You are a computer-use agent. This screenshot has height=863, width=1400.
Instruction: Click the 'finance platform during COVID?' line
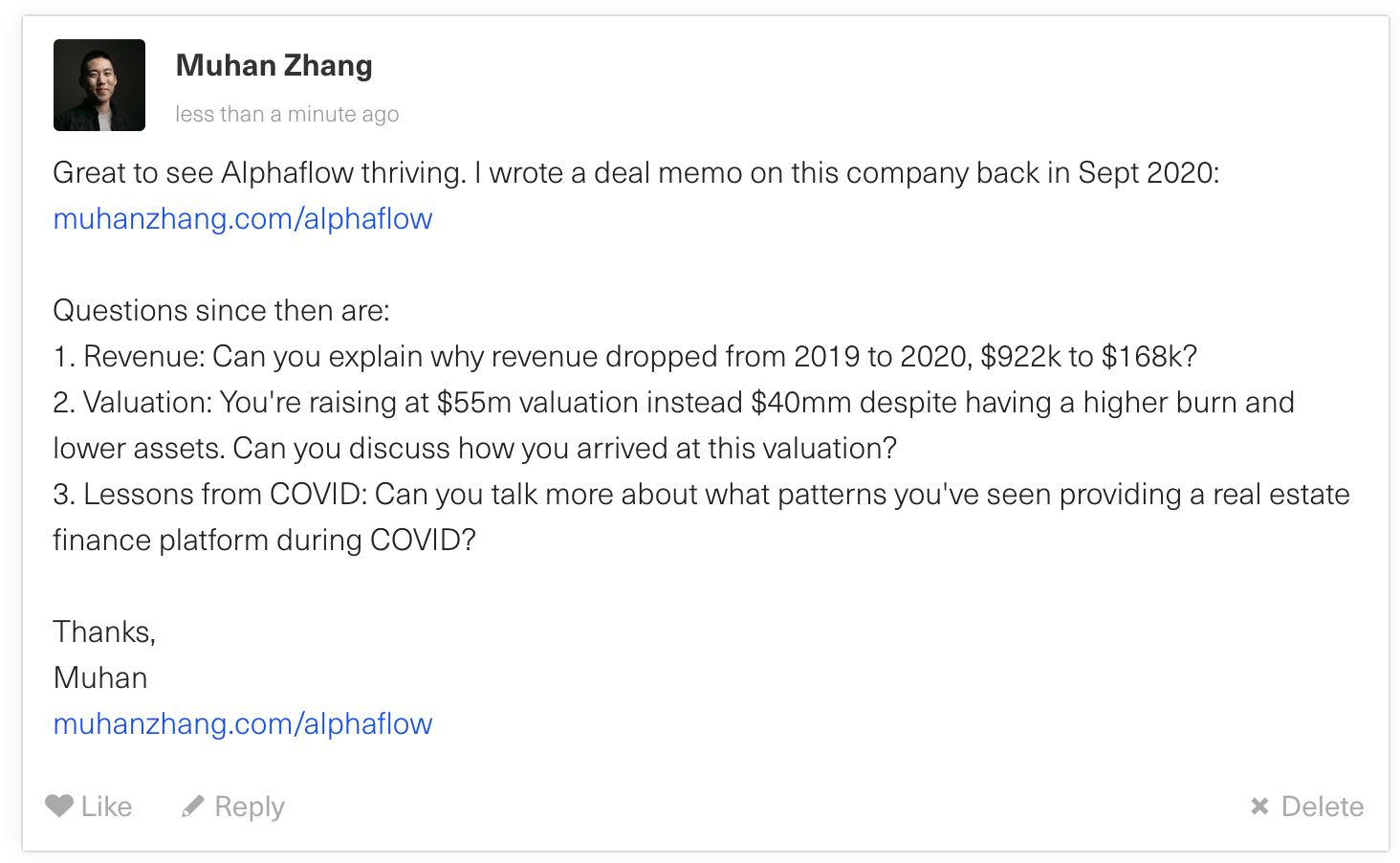pos(264,540)
